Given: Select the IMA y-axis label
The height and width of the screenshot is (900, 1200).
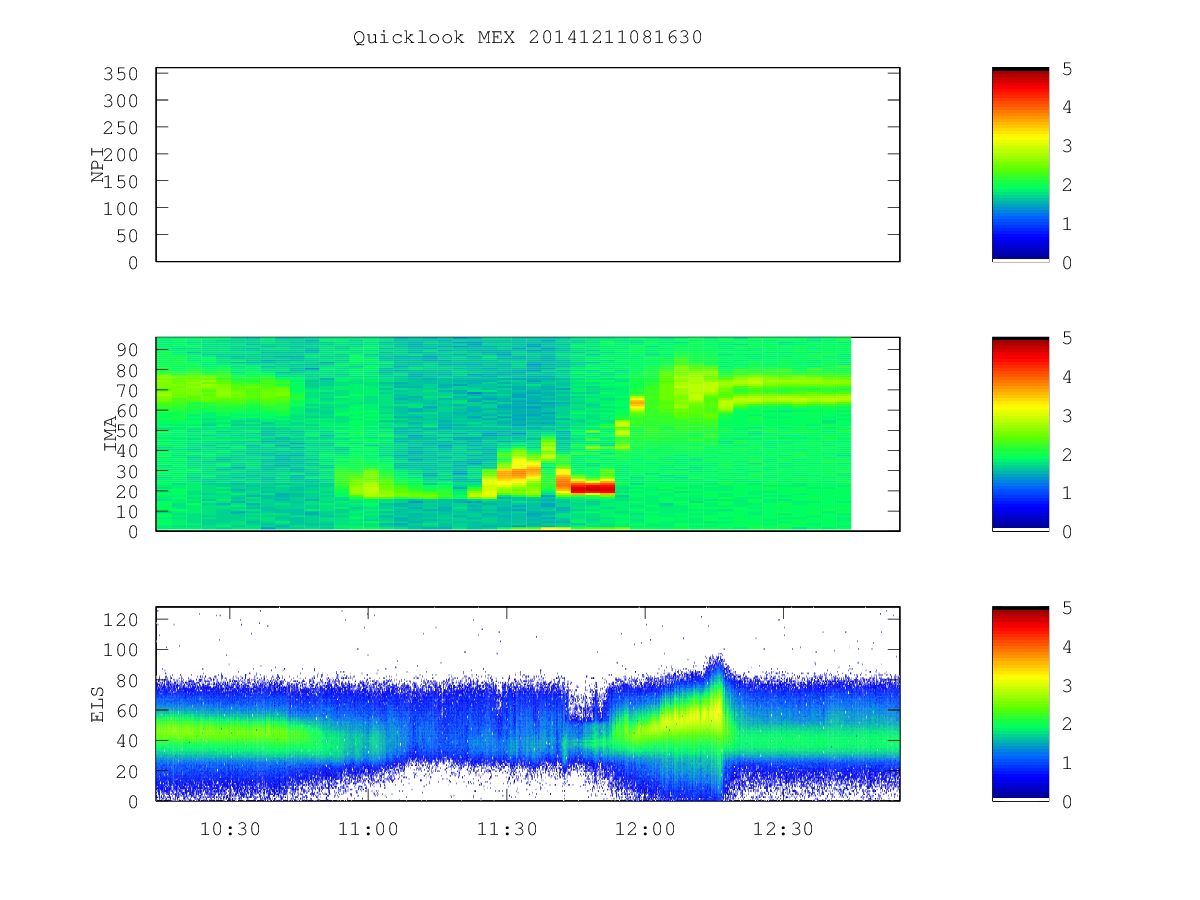Looking at the screenshot, I should pos(111,434).
